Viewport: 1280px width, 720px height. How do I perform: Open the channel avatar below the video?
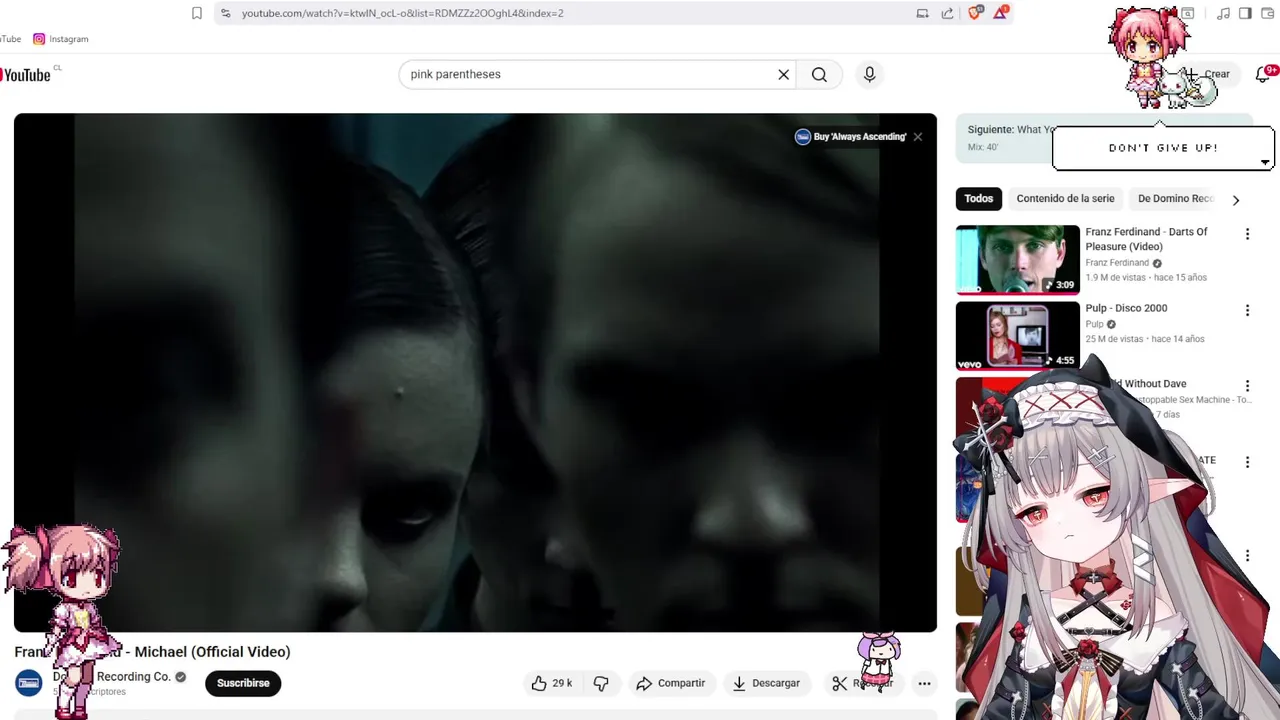28,683
